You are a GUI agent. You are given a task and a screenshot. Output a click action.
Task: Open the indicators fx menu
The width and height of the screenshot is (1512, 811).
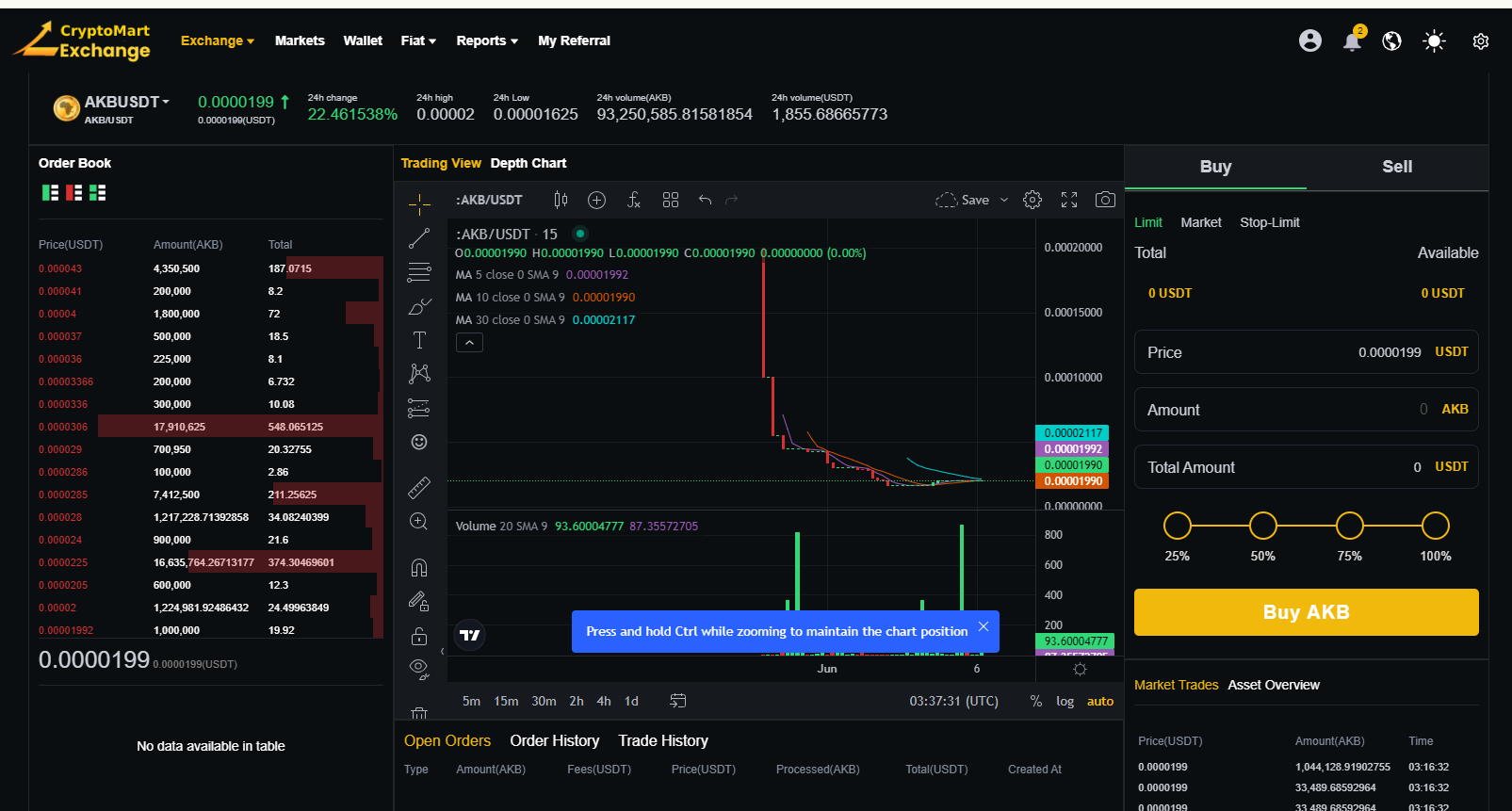pos(634,200)
